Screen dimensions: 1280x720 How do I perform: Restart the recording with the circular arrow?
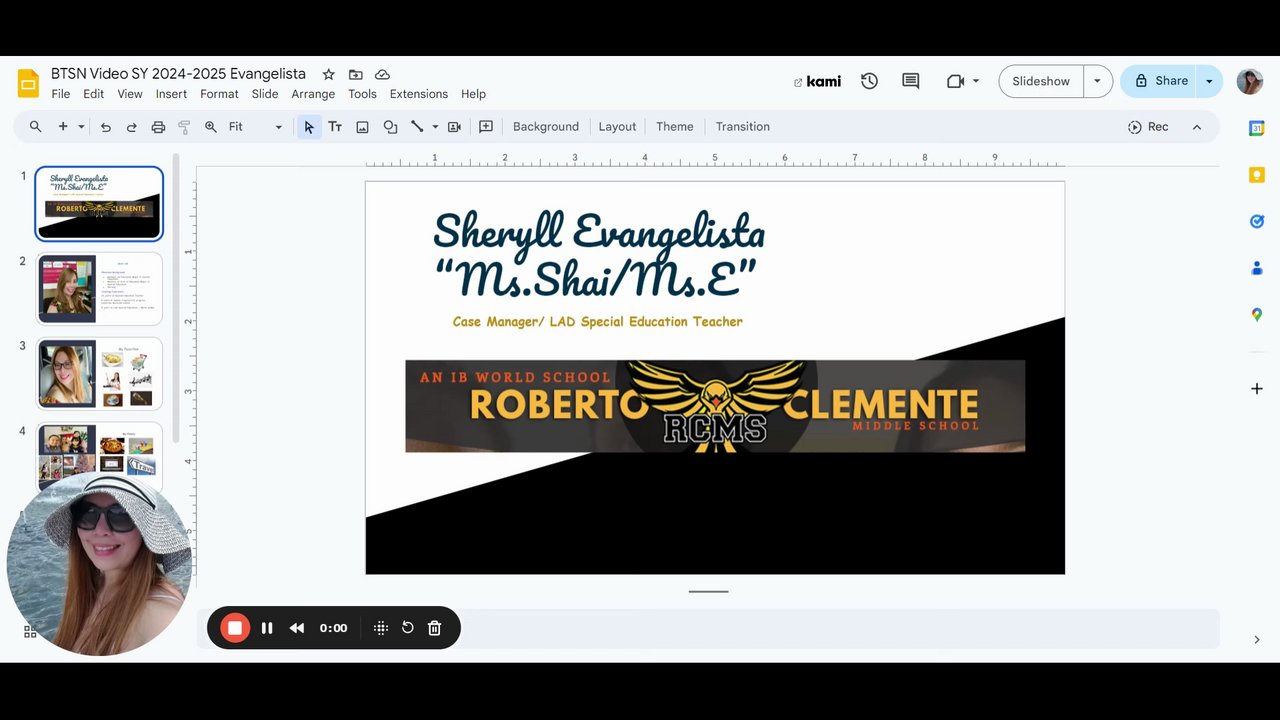click(x=408, y=628)
